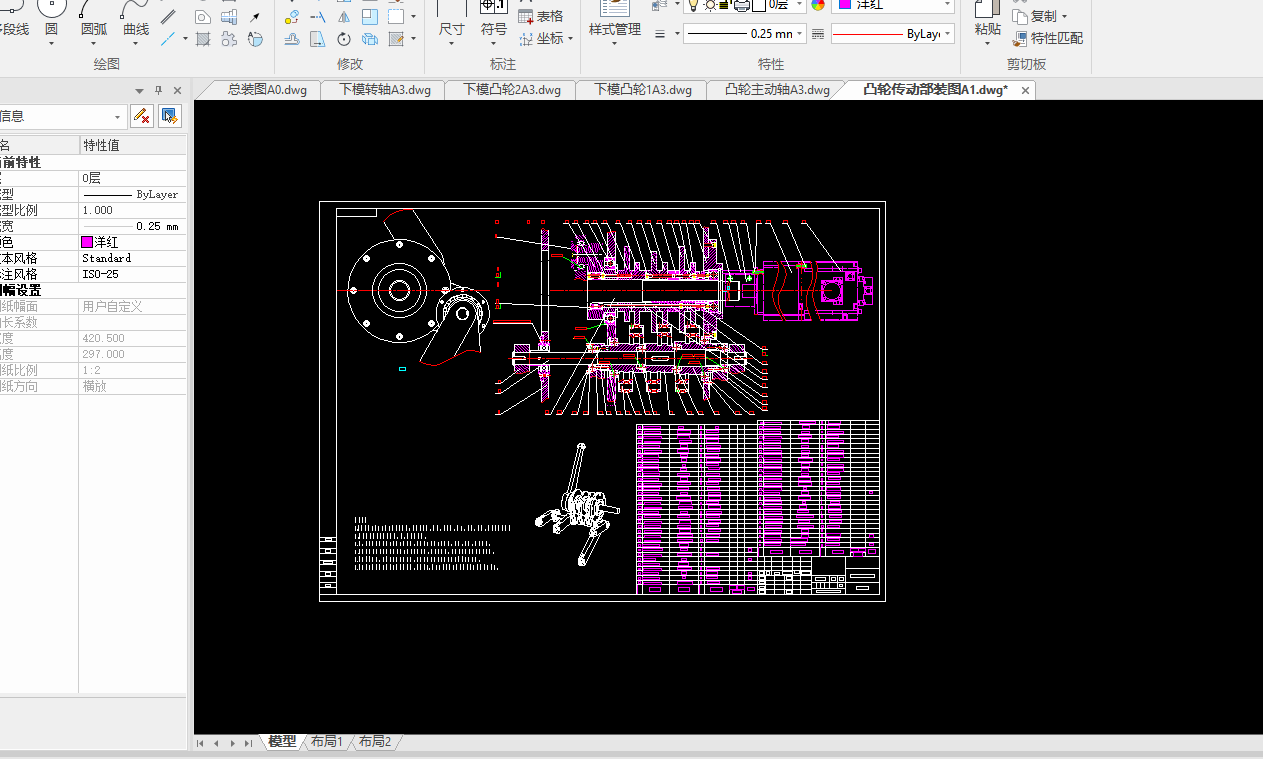Expand the dashed rectangle modify tool dropdown
The width and height of the screenshot is (1263, 759).
[413, 17]
